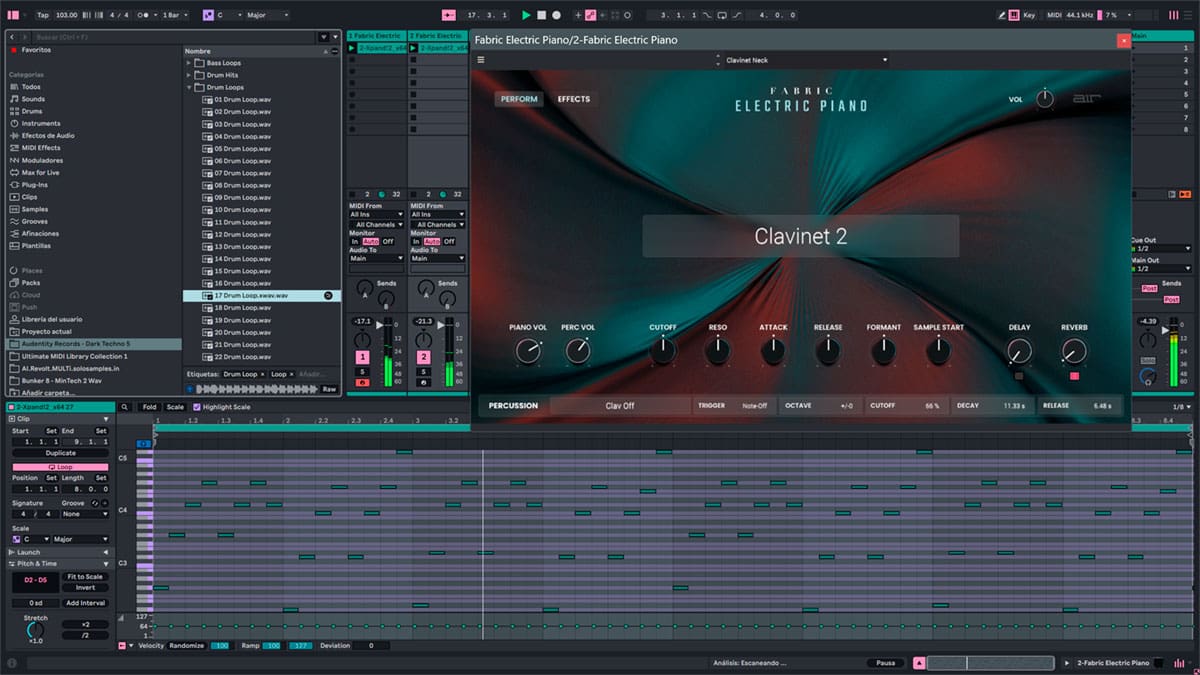The height and width of the screenshot is (675, 1200).
Task: Click the transport Stop button
Action: (x=541, y=15)
